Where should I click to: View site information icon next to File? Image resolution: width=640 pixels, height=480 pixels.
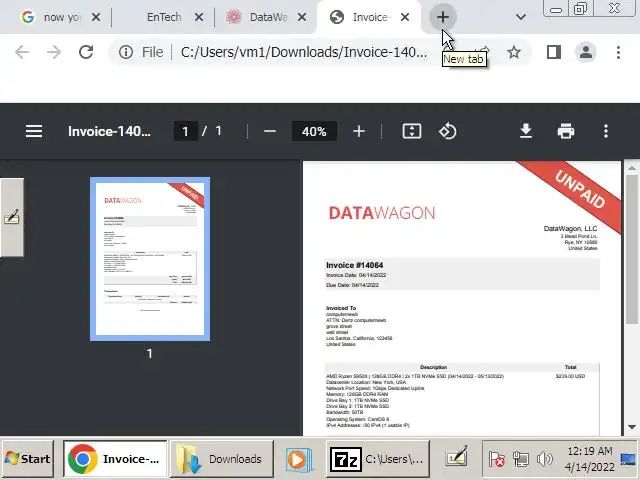126,52
